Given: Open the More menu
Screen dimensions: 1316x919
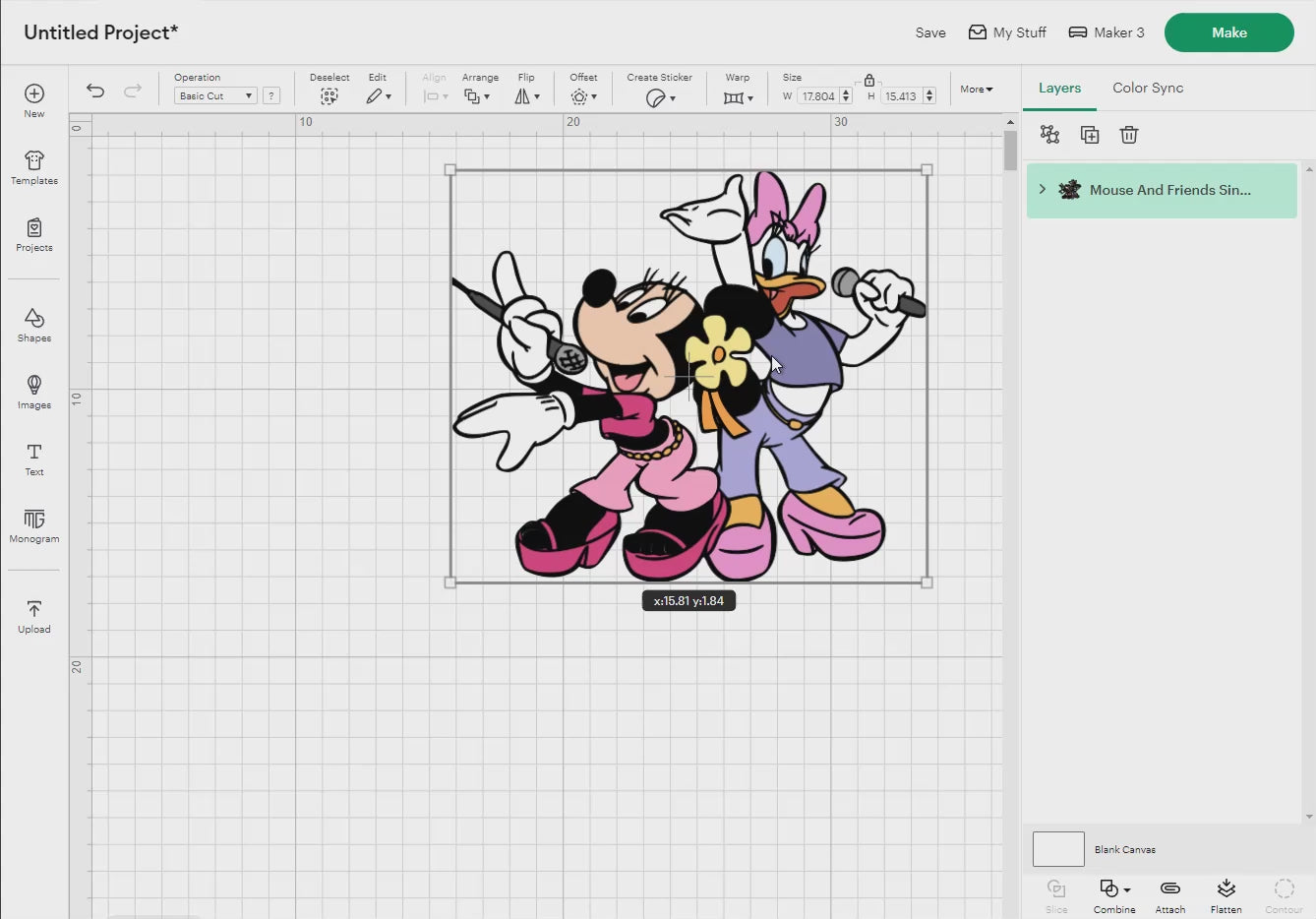Looking at the screenshot, I should tap(977, 89).
